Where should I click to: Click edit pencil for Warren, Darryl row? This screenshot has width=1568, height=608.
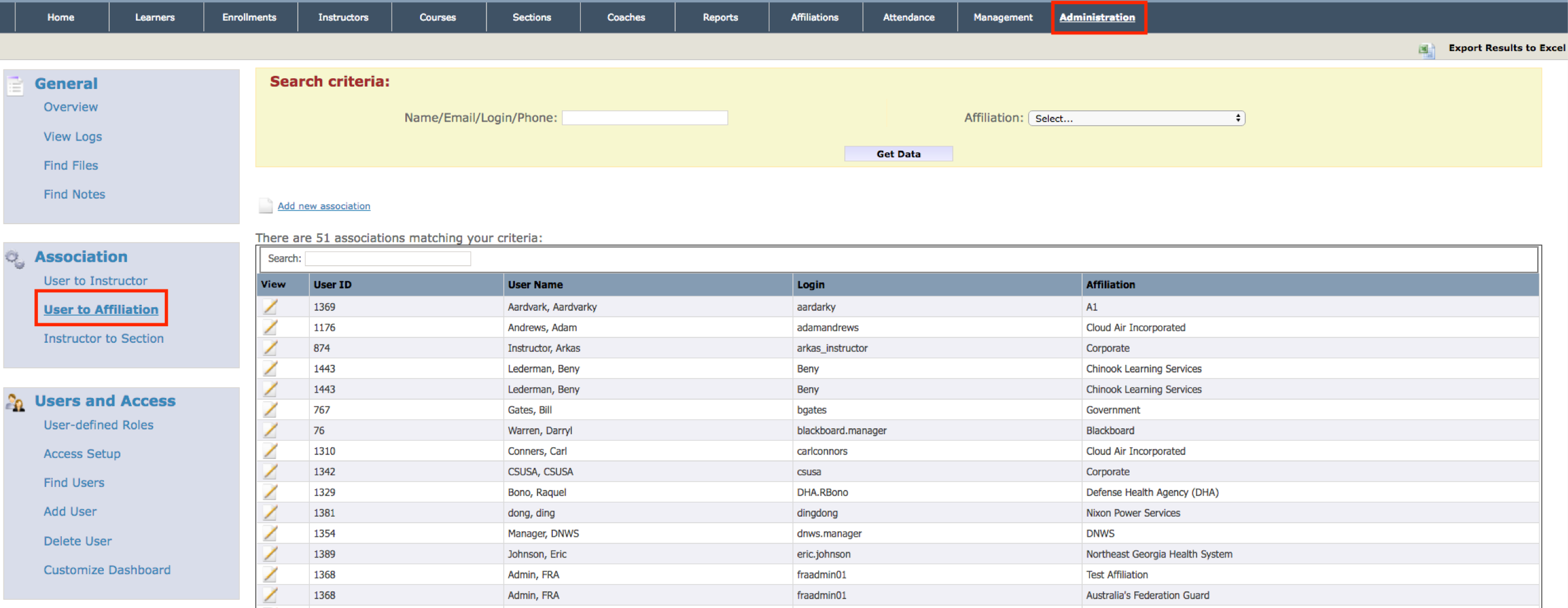click(x=271, y=430)
